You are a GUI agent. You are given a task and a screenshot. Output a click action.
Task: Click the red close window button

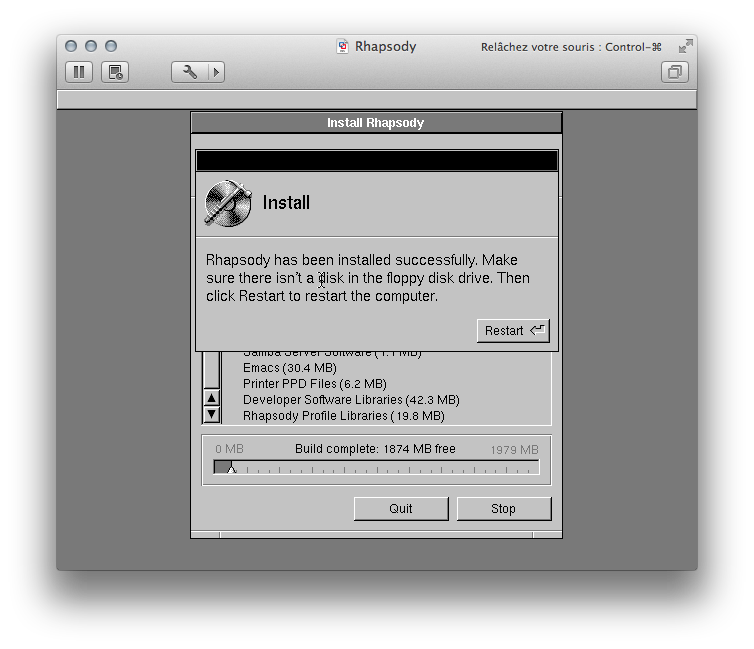(x=71, y=46)
